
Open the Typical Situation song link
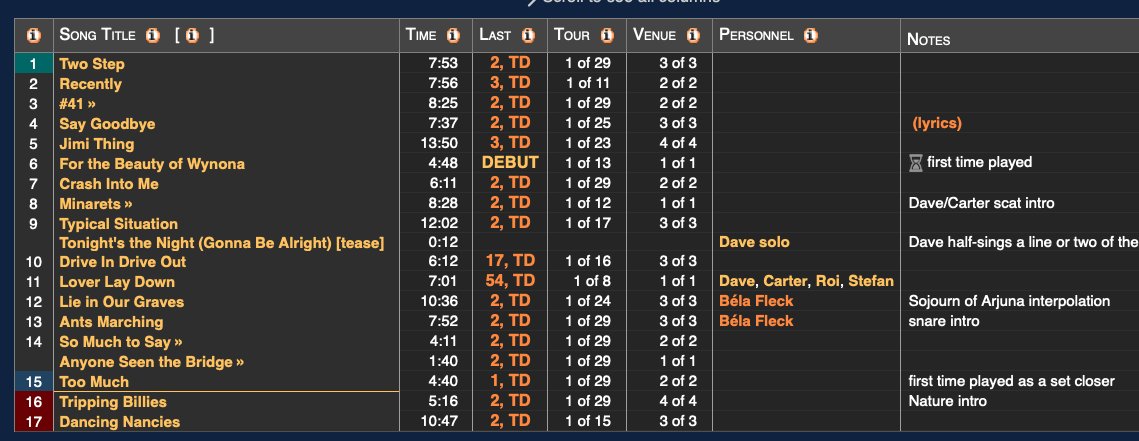point(118,224)
